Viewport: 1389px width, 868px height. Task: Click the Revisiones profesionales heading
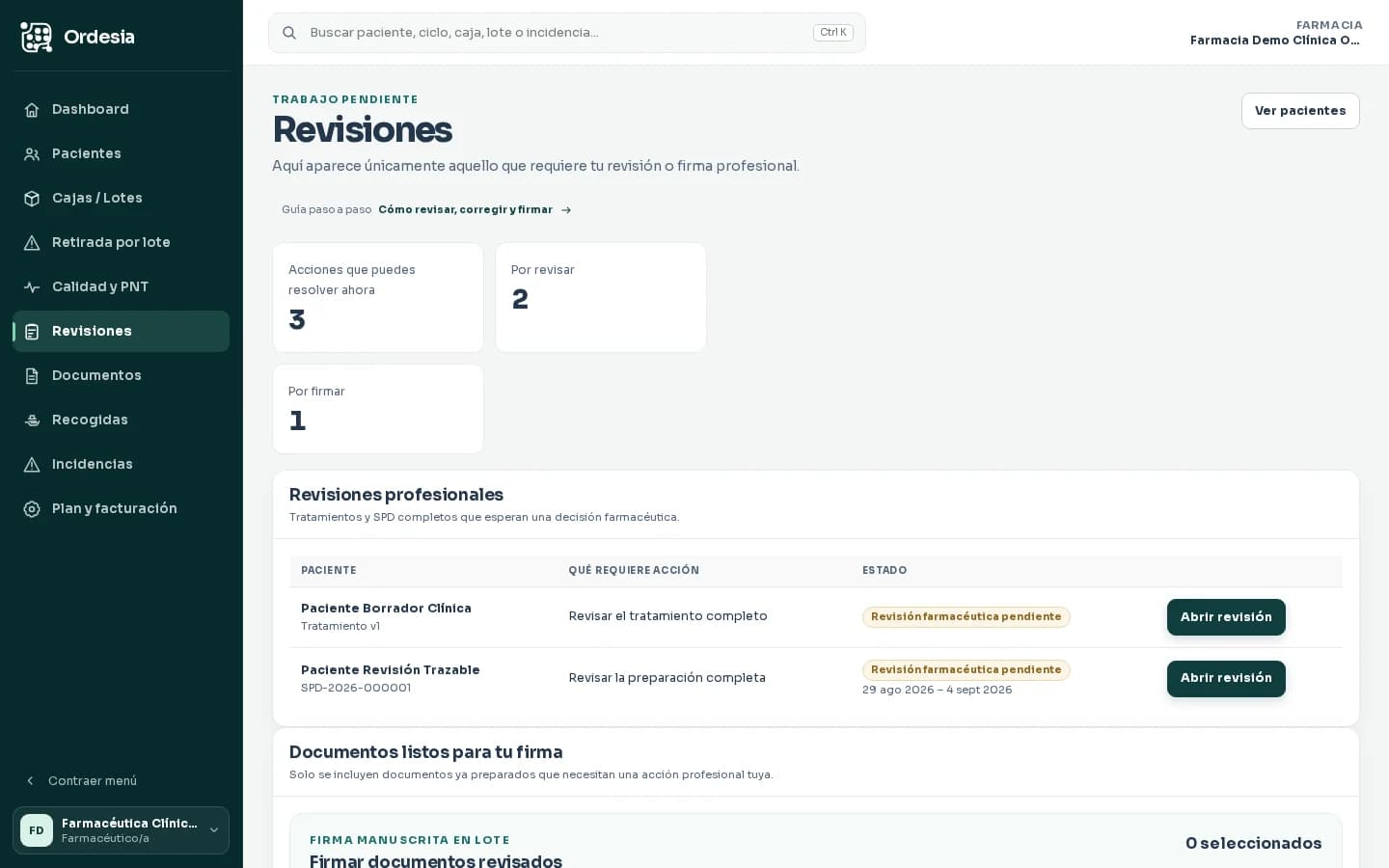click(396, 495)
